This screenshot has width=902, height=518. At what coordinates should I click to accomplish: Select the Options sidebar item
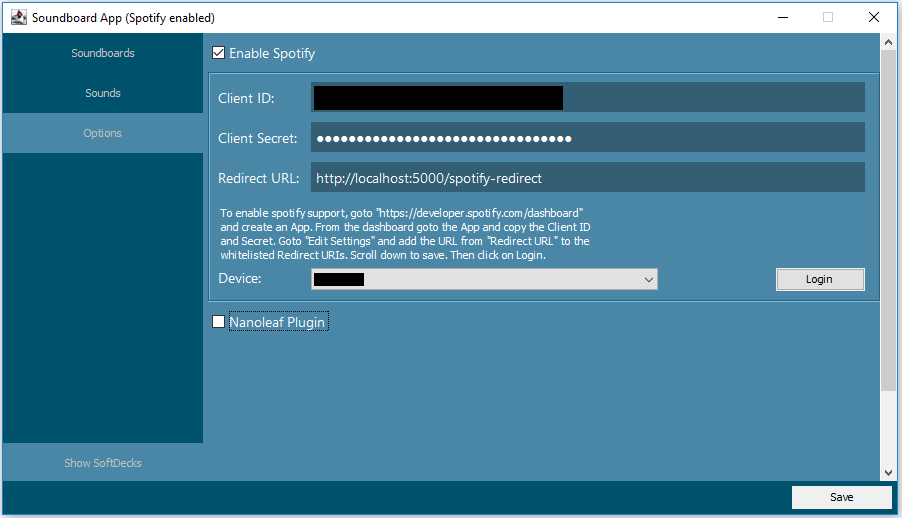(x=102, y=133)
